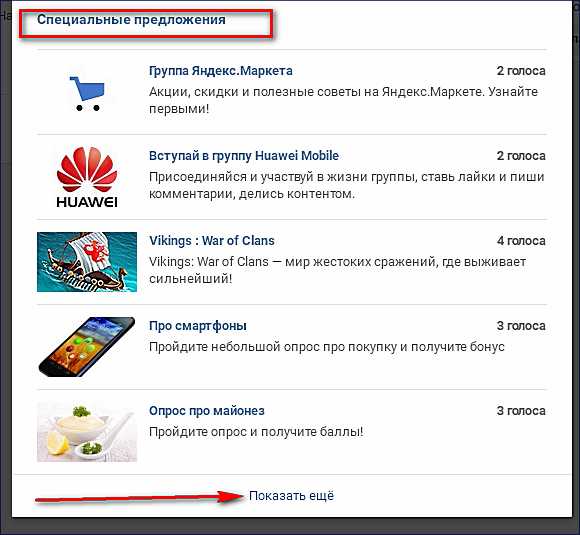Open the Группа Яндекс.Маркета link
Image resolution: width=580 pixels, height=535 pixels.
click(x=221, y=71)
